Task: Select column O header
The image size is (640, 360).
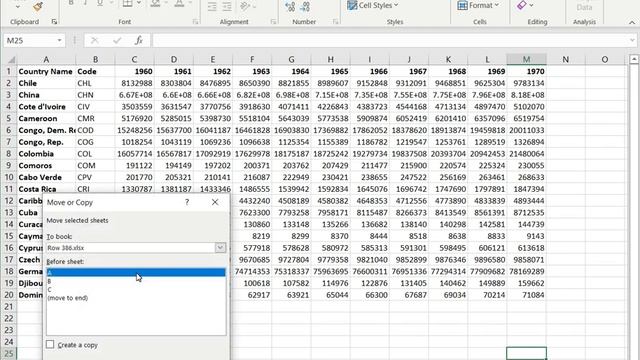Action: click(605, 60)
